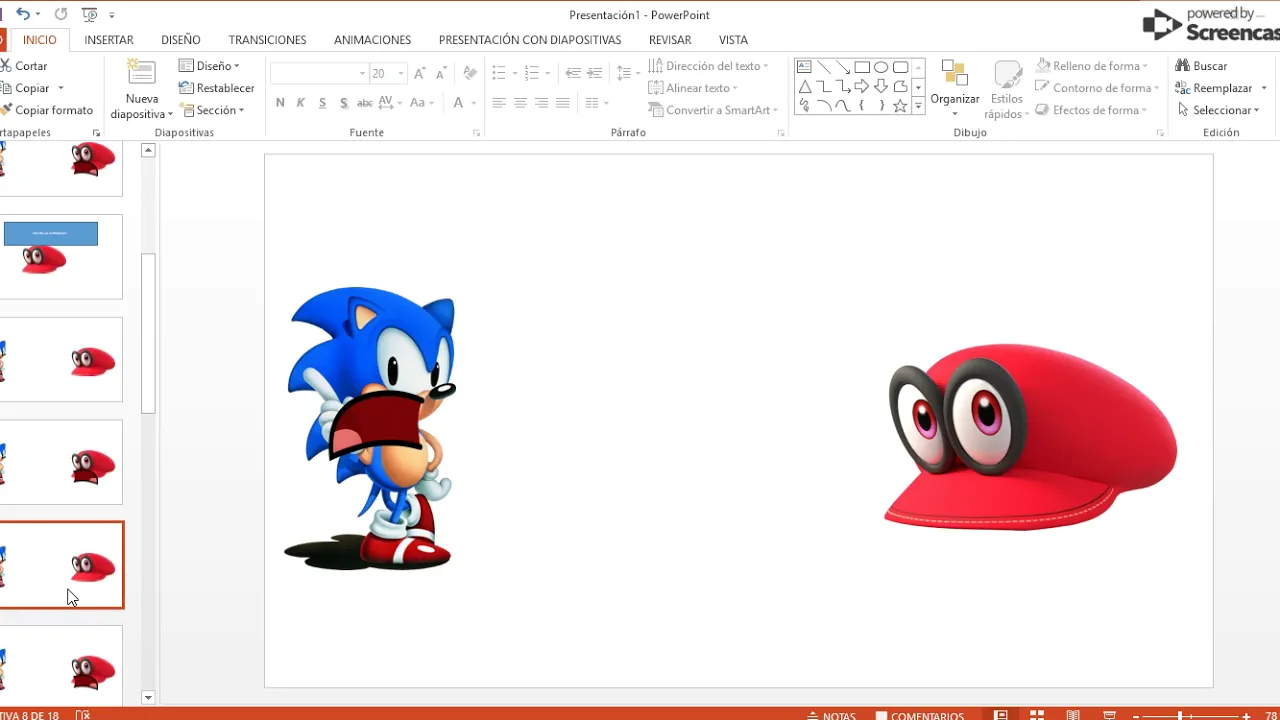1280x720 pixels.
Task: Select the five-point star shape
Action: point(900,106)
